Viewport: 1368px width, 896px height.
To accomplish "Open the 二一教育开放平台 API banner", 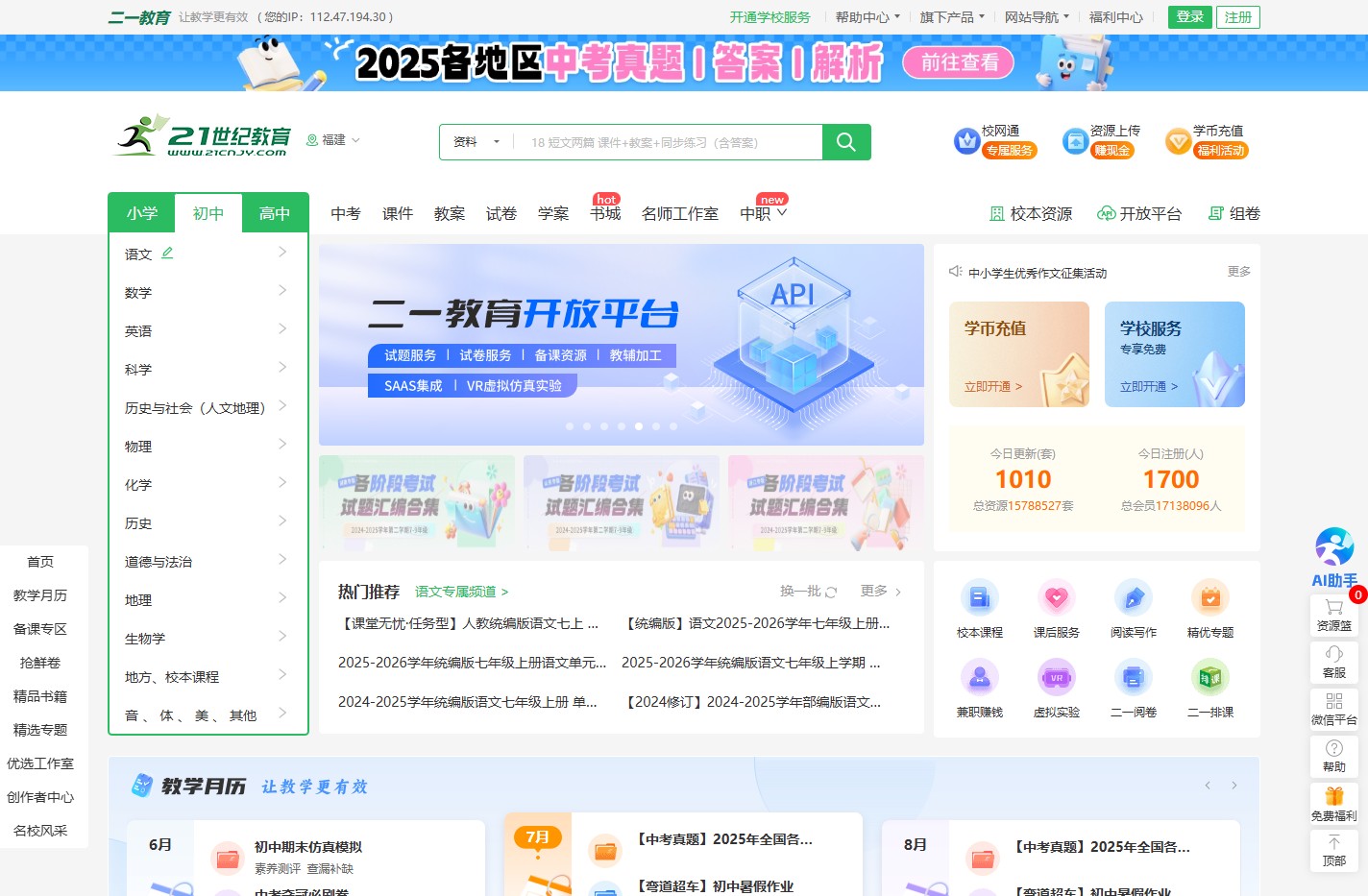I will coord(622,345).
